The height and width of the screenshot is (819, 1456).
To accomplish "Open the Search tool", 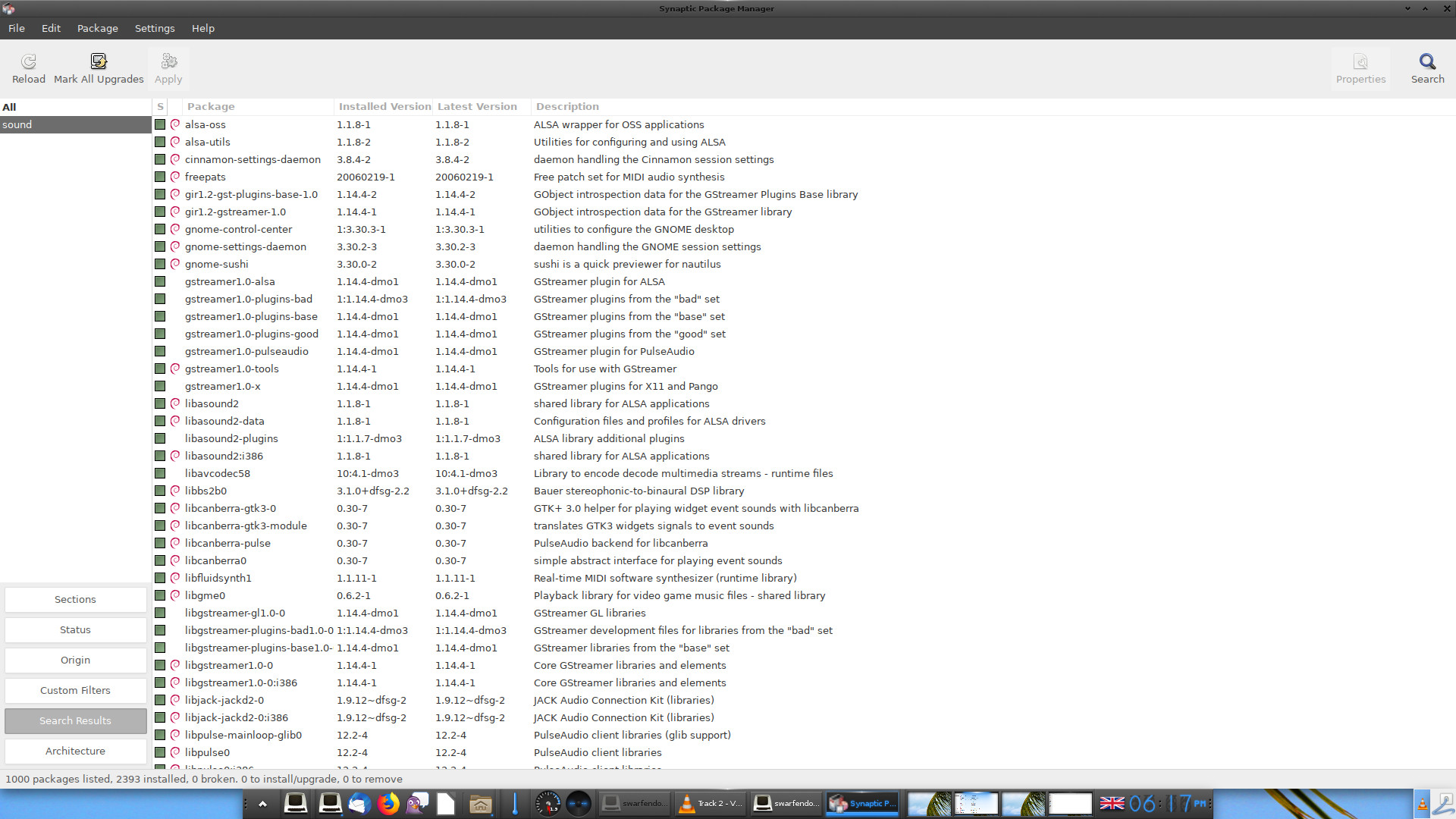I will (x=1427, y=68).
